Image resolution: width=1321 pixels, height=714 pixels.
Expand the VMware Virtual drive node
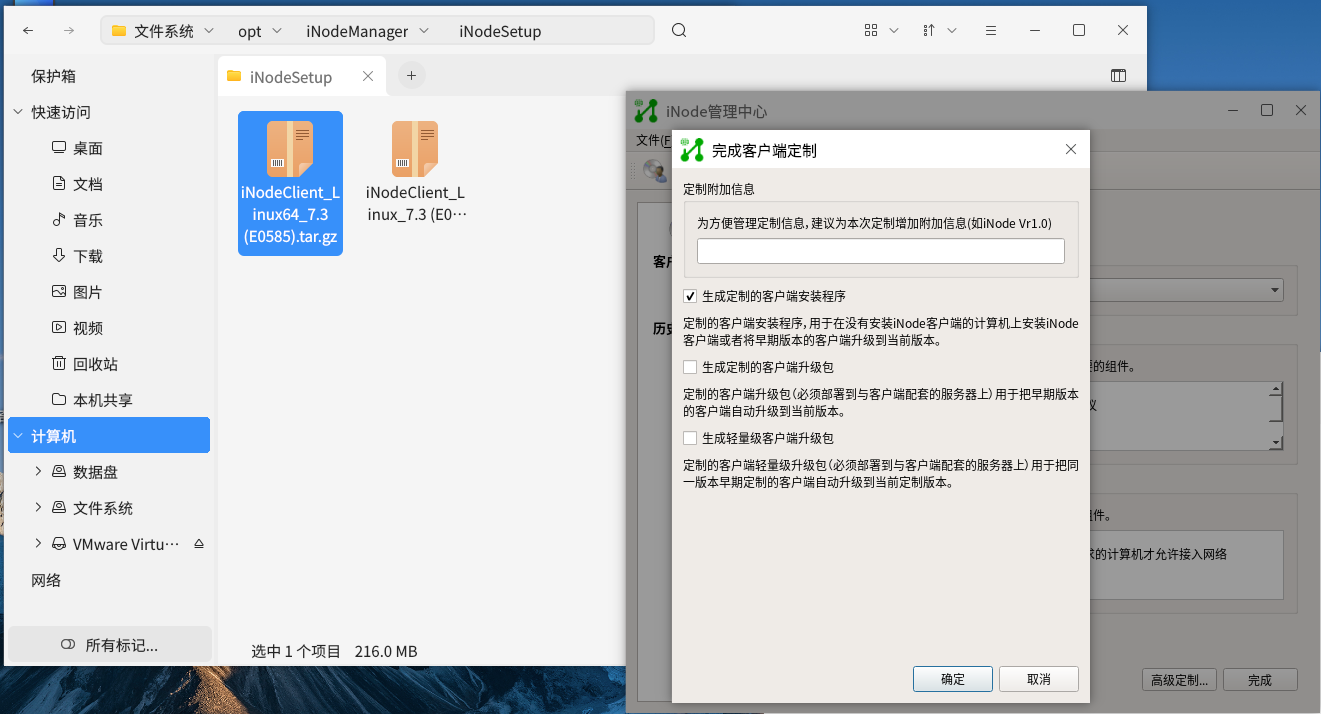(38, 544)
